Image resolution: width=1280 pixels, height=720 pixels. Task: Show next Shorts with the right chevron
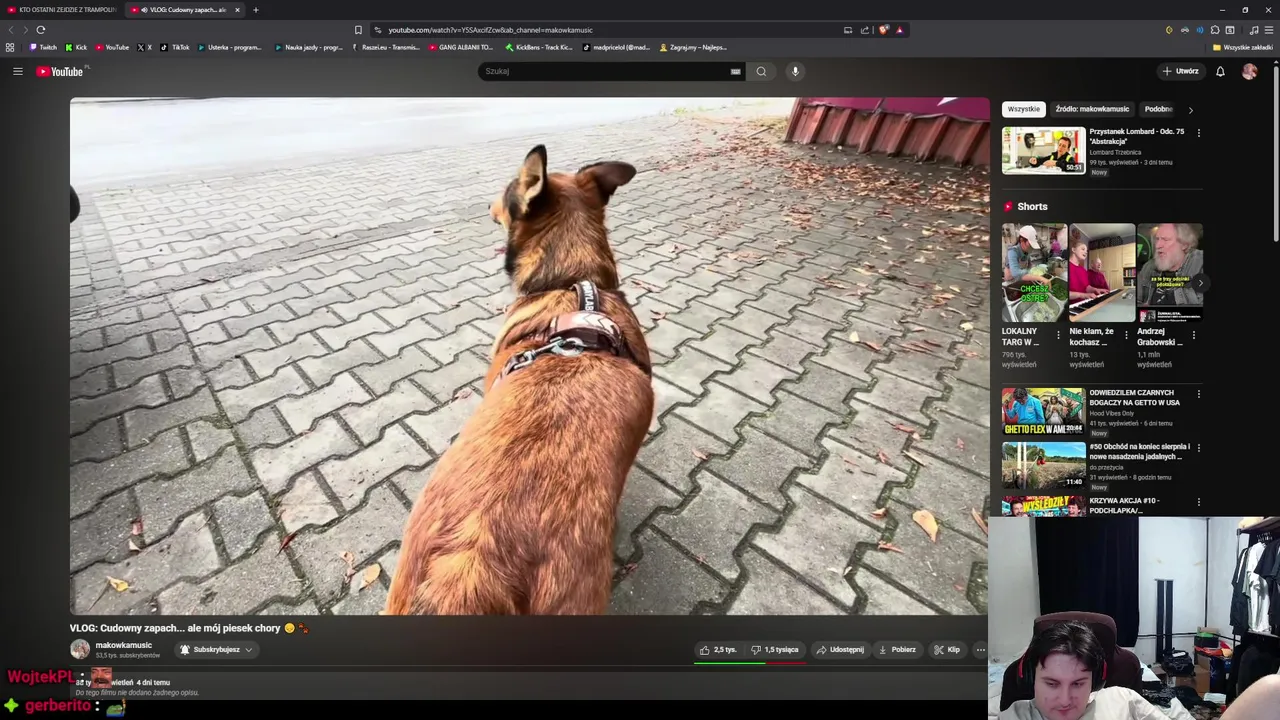coord(1200,283)
